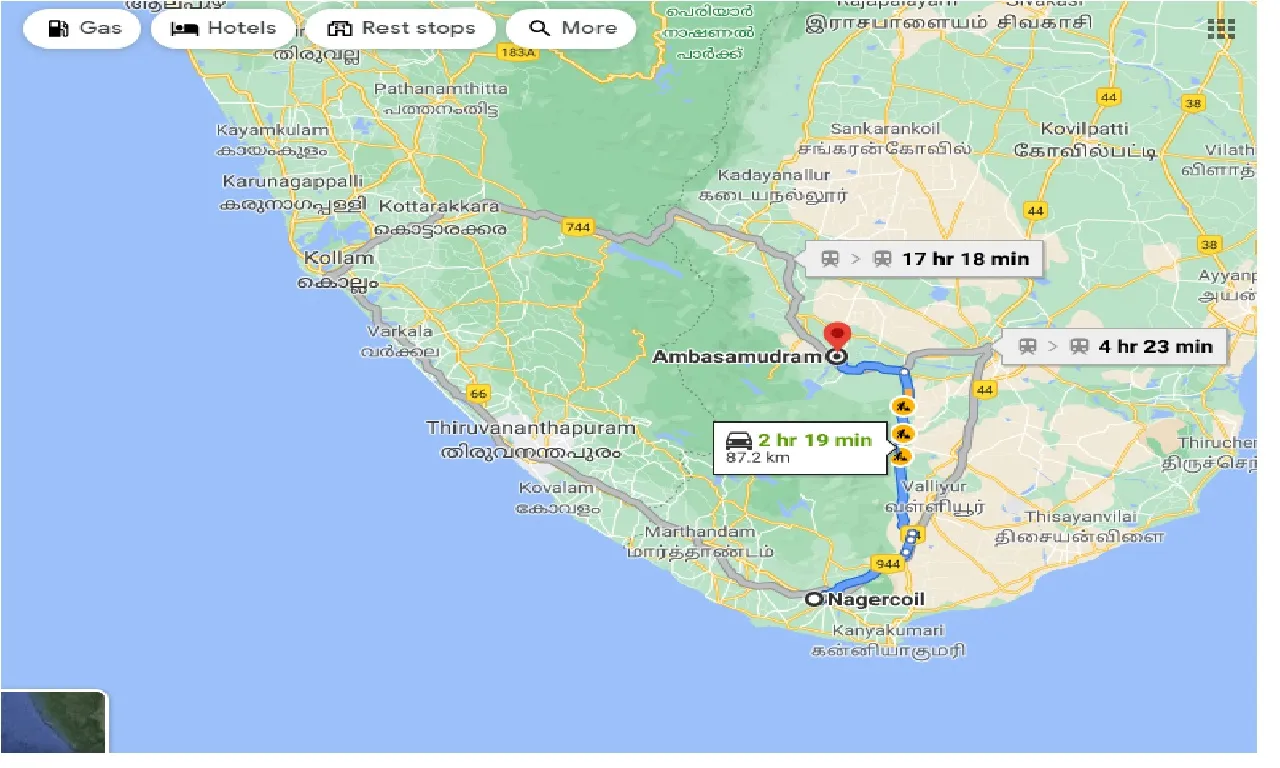This screenshot has height=768, width=1280.
Task: Click the highway 66 shield near Varkala
Action: 479,395
